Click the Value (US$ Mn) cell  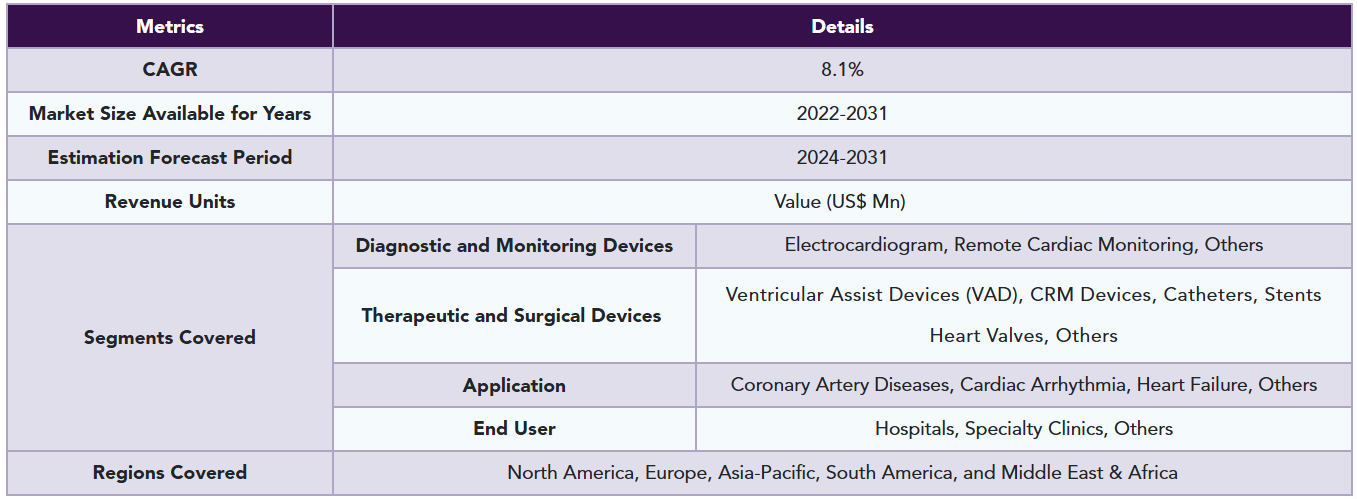(842, 202)
